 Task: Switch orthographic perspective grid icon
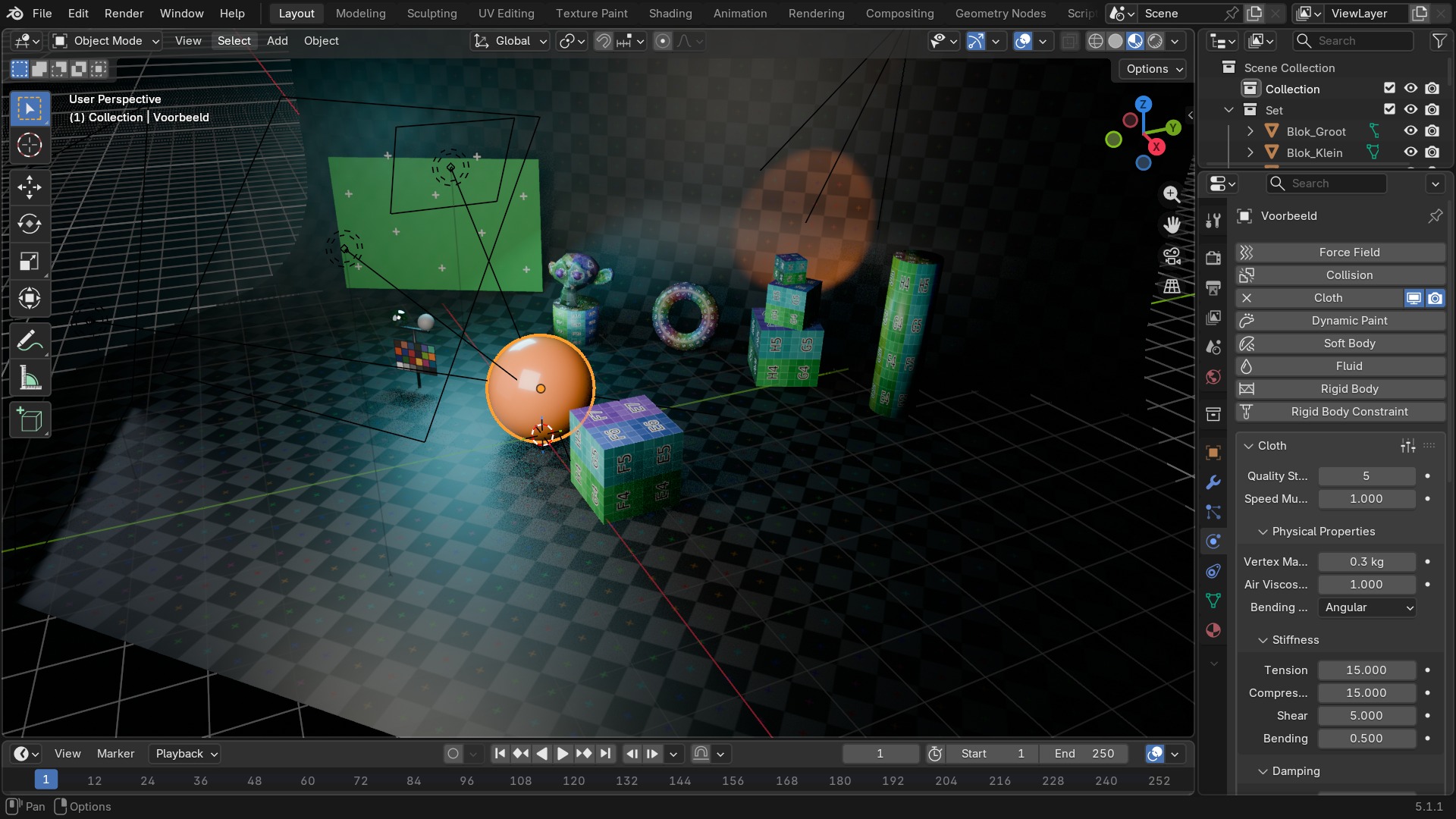click(1172, 286)
